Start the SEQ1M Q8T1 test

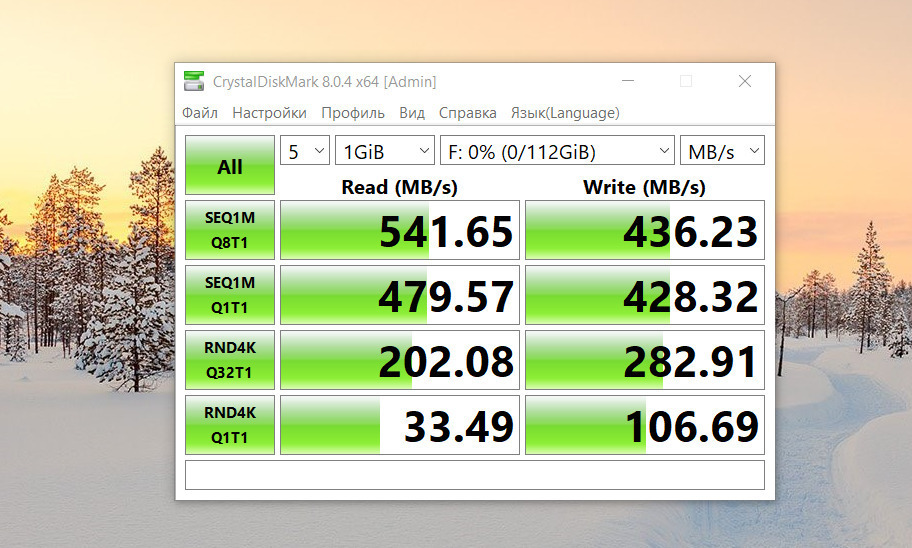point(230,230)
